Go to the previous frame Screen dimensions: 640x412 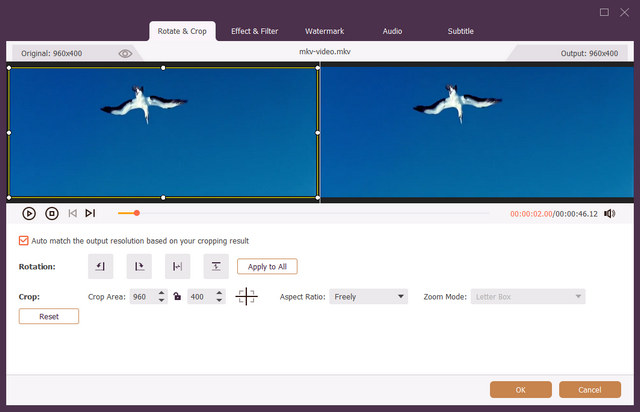click(73, 213)
